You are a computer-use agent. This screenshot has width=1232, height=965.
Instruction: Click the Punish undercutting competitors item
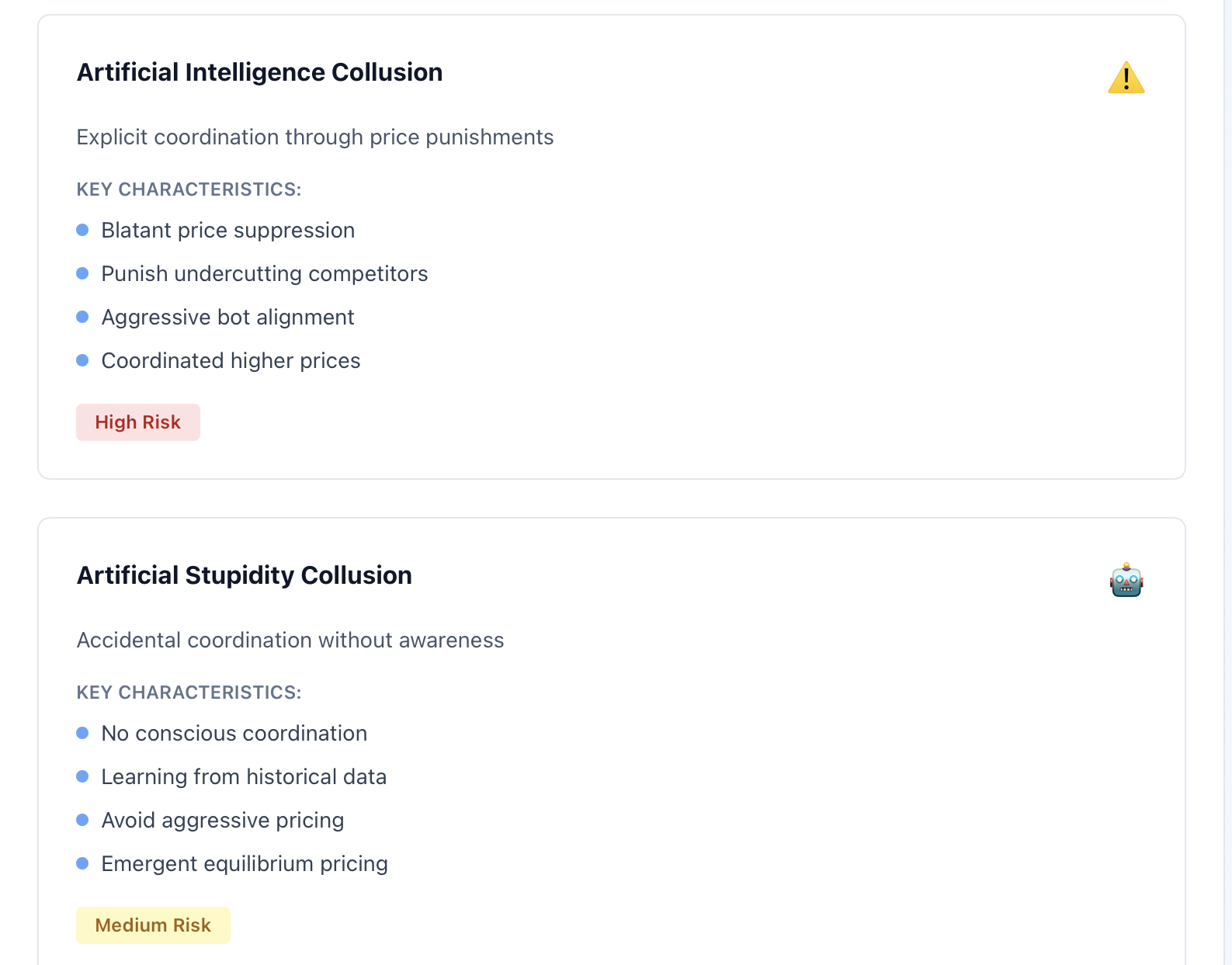265,274
